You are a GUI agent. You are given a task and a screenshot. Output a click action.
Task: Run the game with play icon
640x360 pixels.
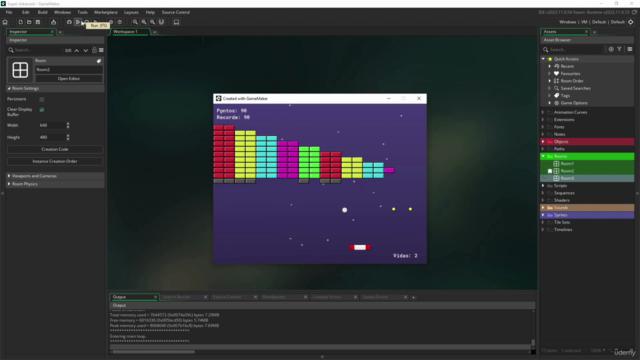coord(78,22)
